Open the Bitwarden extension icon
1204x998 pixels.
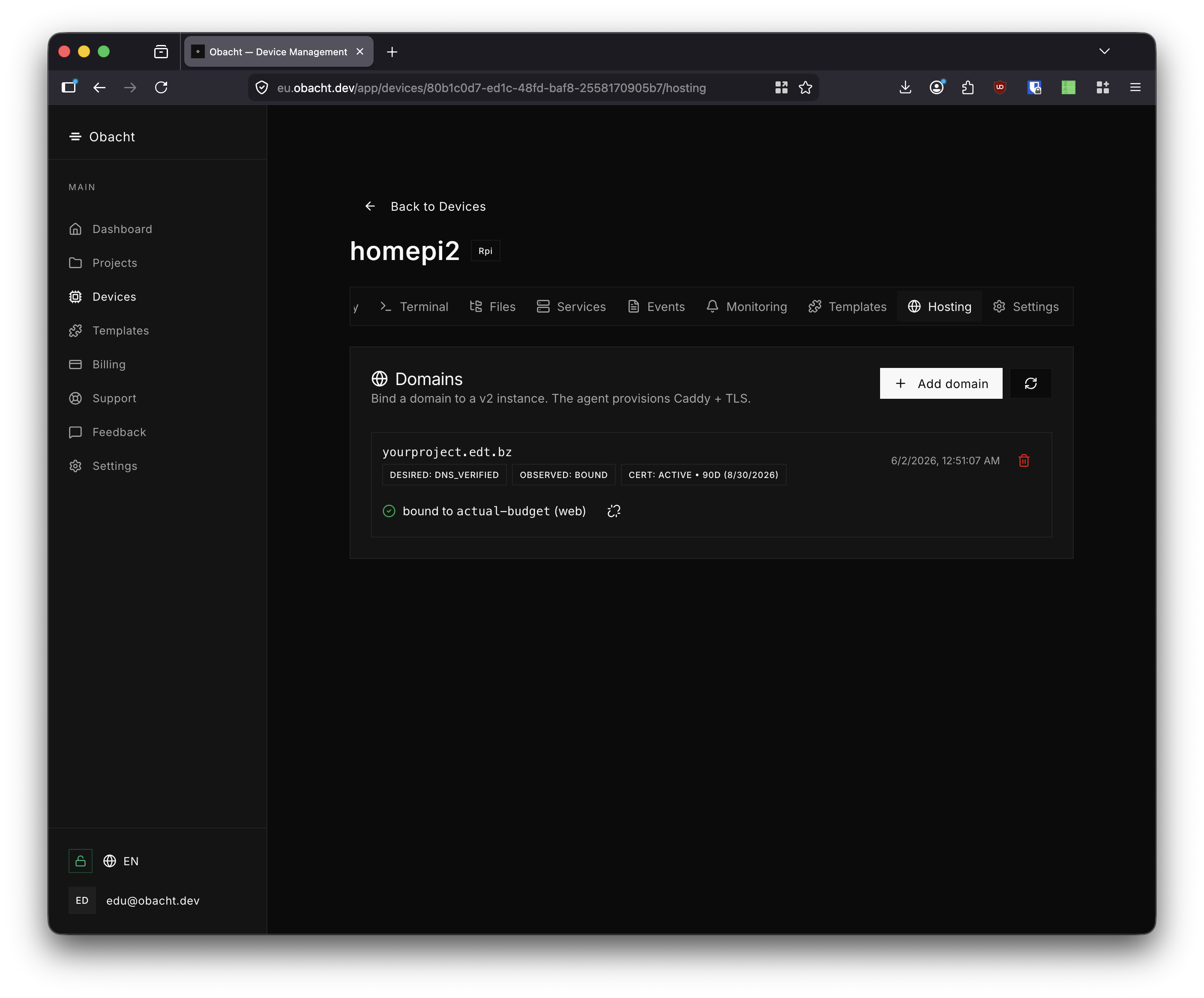point(1034,87)
